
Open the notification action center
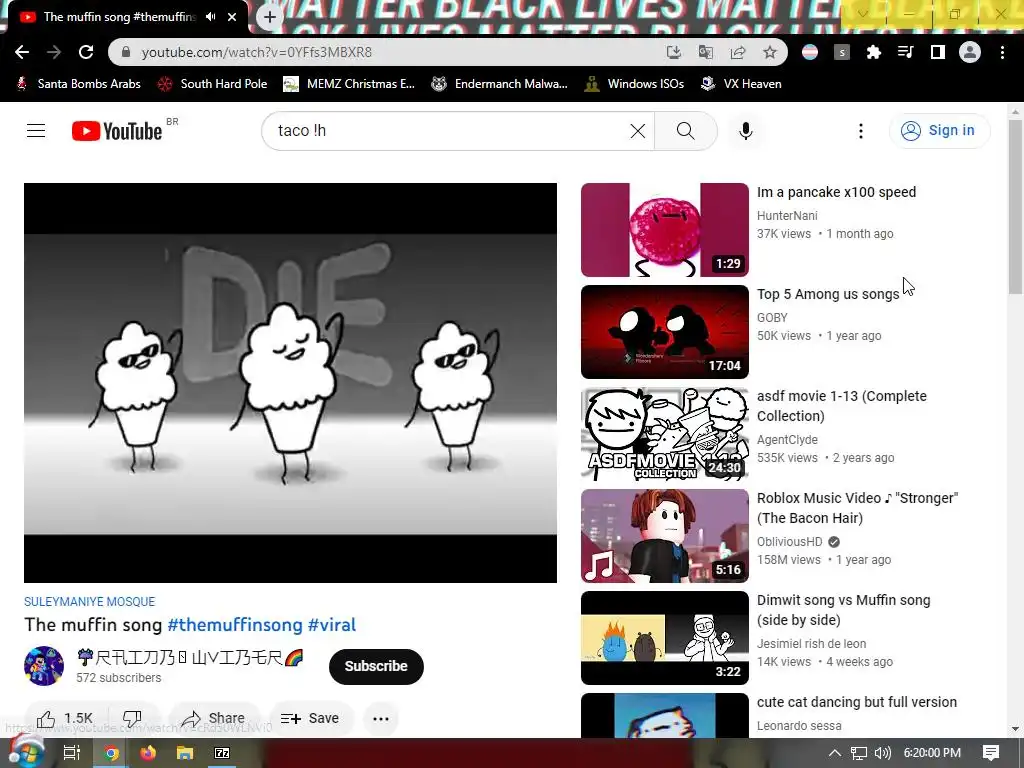click(991, 753)
